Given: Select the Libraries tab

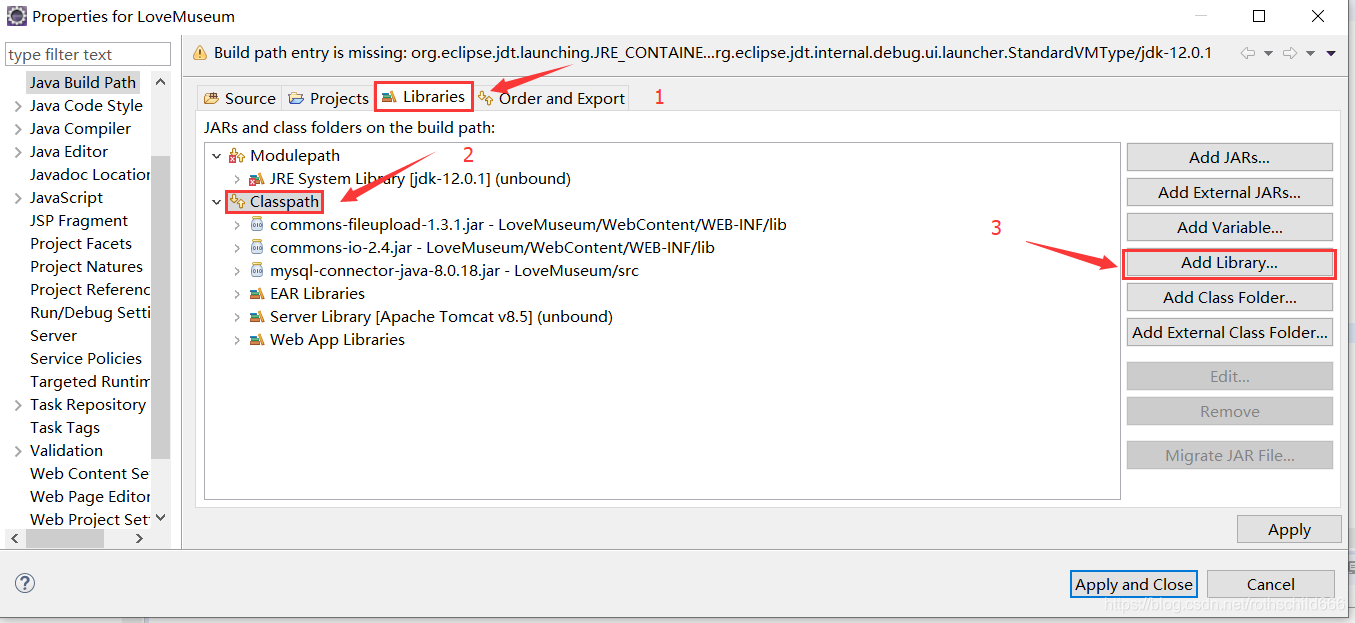Looking at the screenshot, I should point(423,97).
